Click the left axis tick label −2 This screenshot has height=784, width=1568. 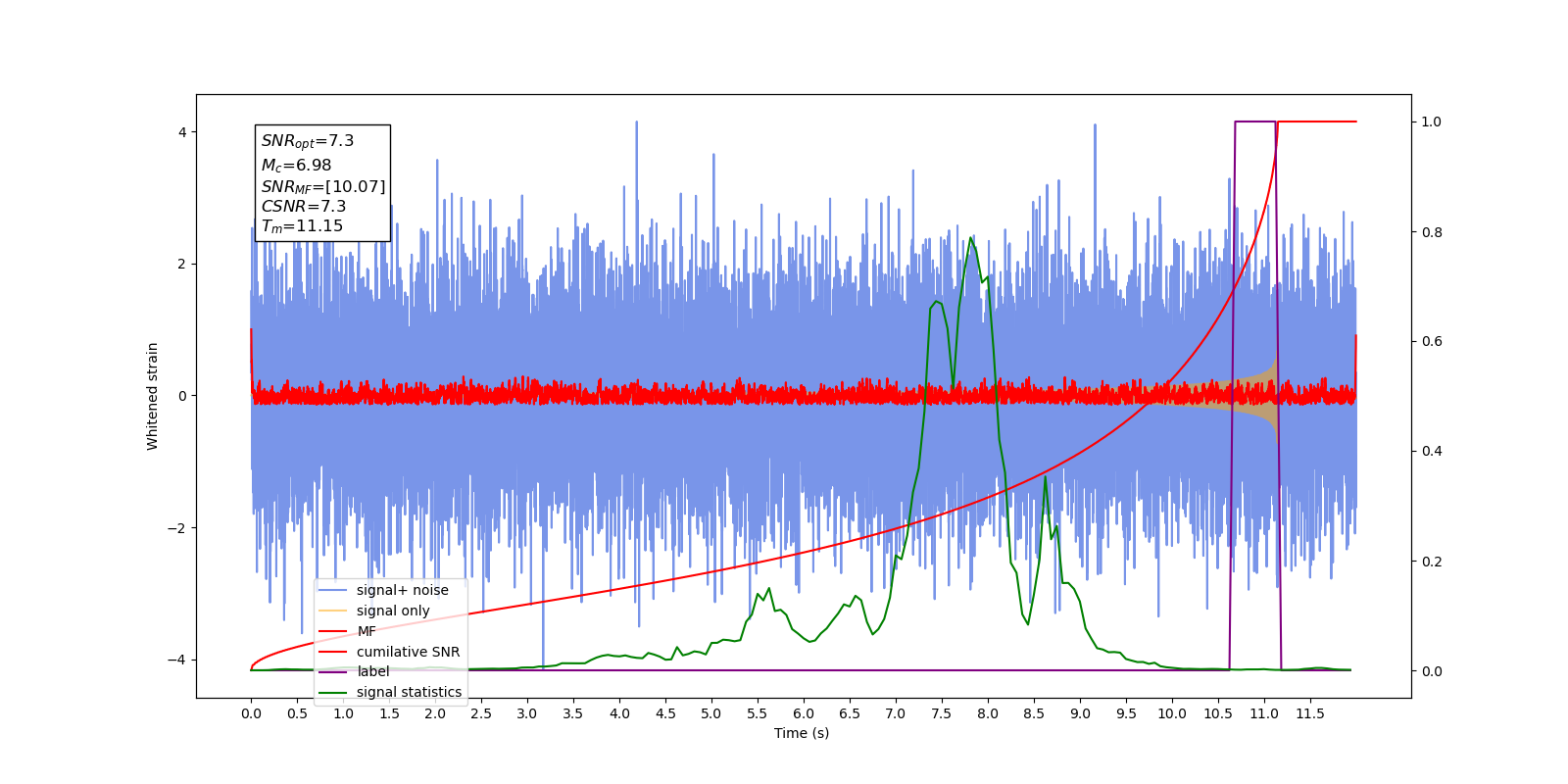click(x=177, y=528)
